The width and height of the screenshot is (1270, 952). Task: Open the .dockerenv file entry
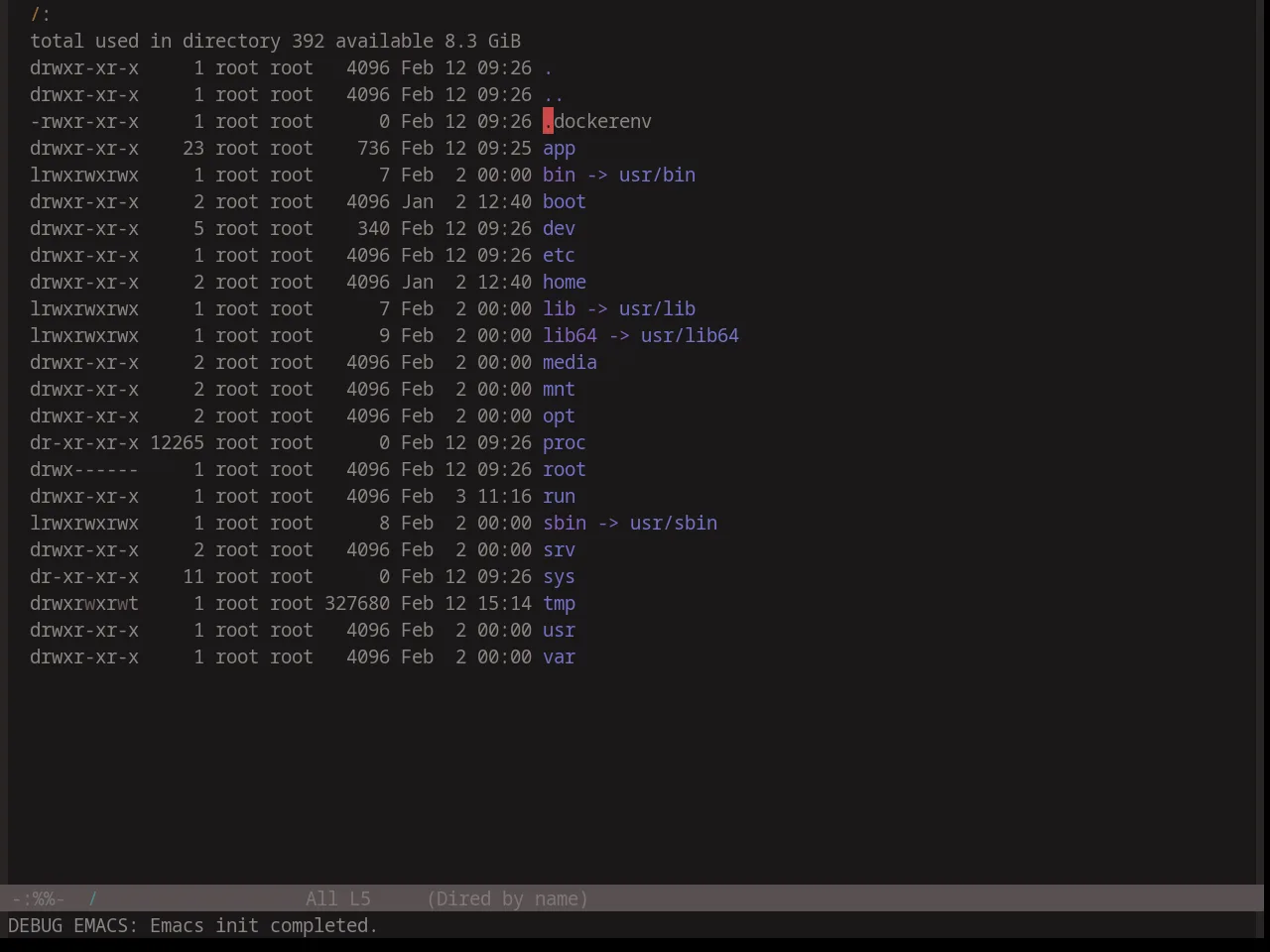(x=597, y=121)
